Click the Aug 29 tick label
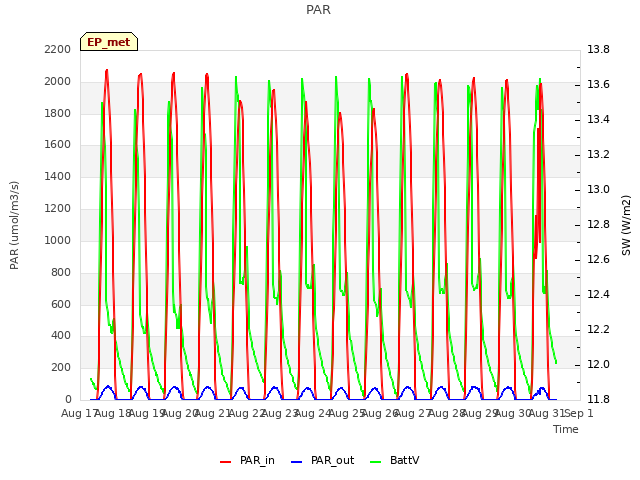This screenshot has height=480, width=640. coord(480,413)
